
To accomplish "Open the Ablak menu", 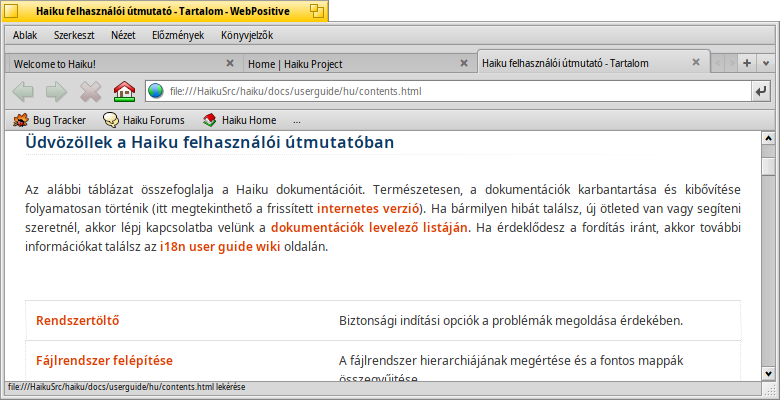I will click(x=25, y=35).
